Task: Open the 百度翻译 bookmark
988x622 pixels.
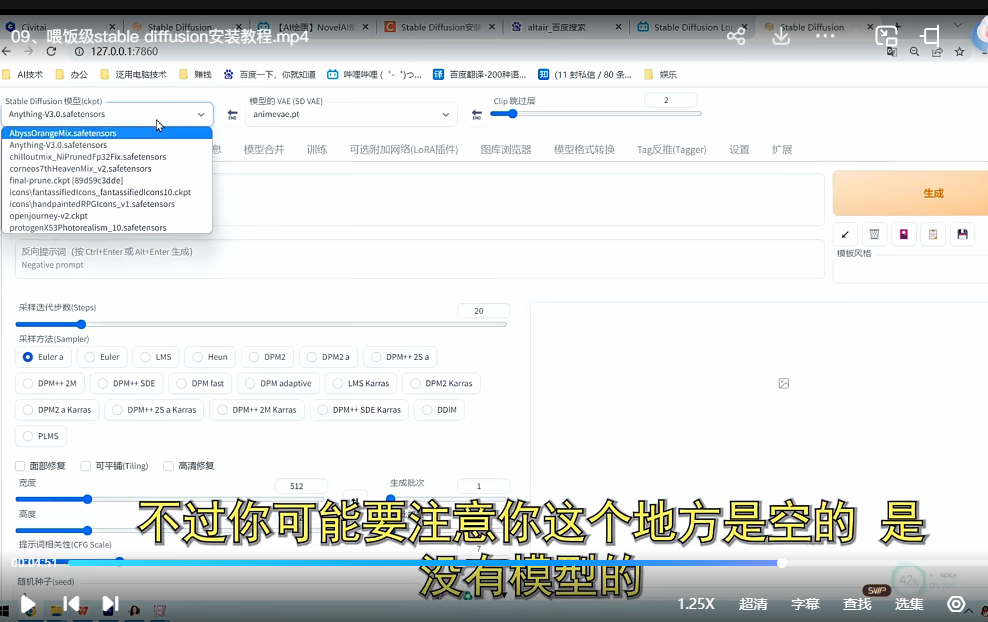Action: click(480, 74)
